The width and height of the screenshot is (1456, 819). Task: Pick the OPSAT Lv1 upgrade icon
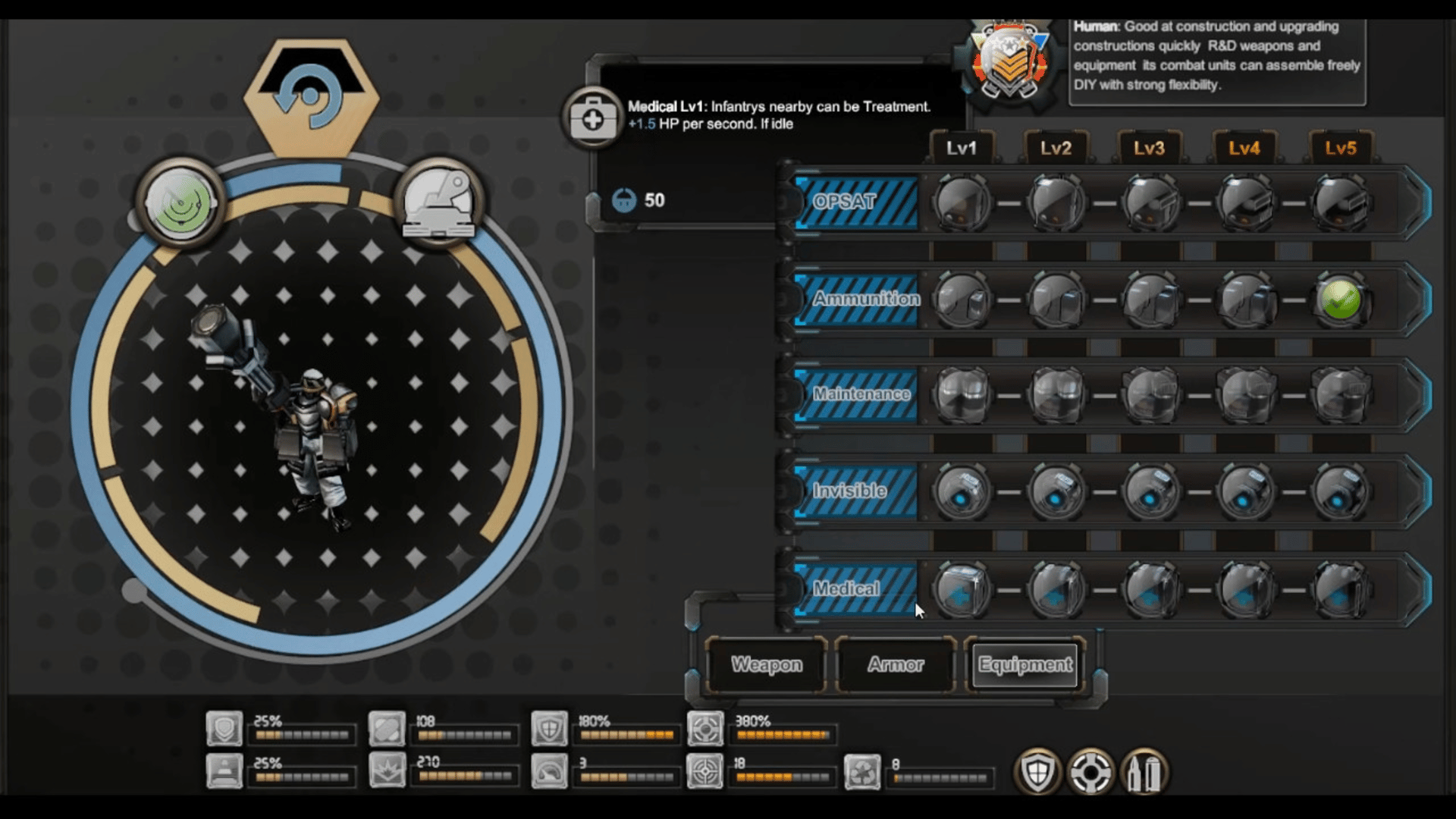961,203
